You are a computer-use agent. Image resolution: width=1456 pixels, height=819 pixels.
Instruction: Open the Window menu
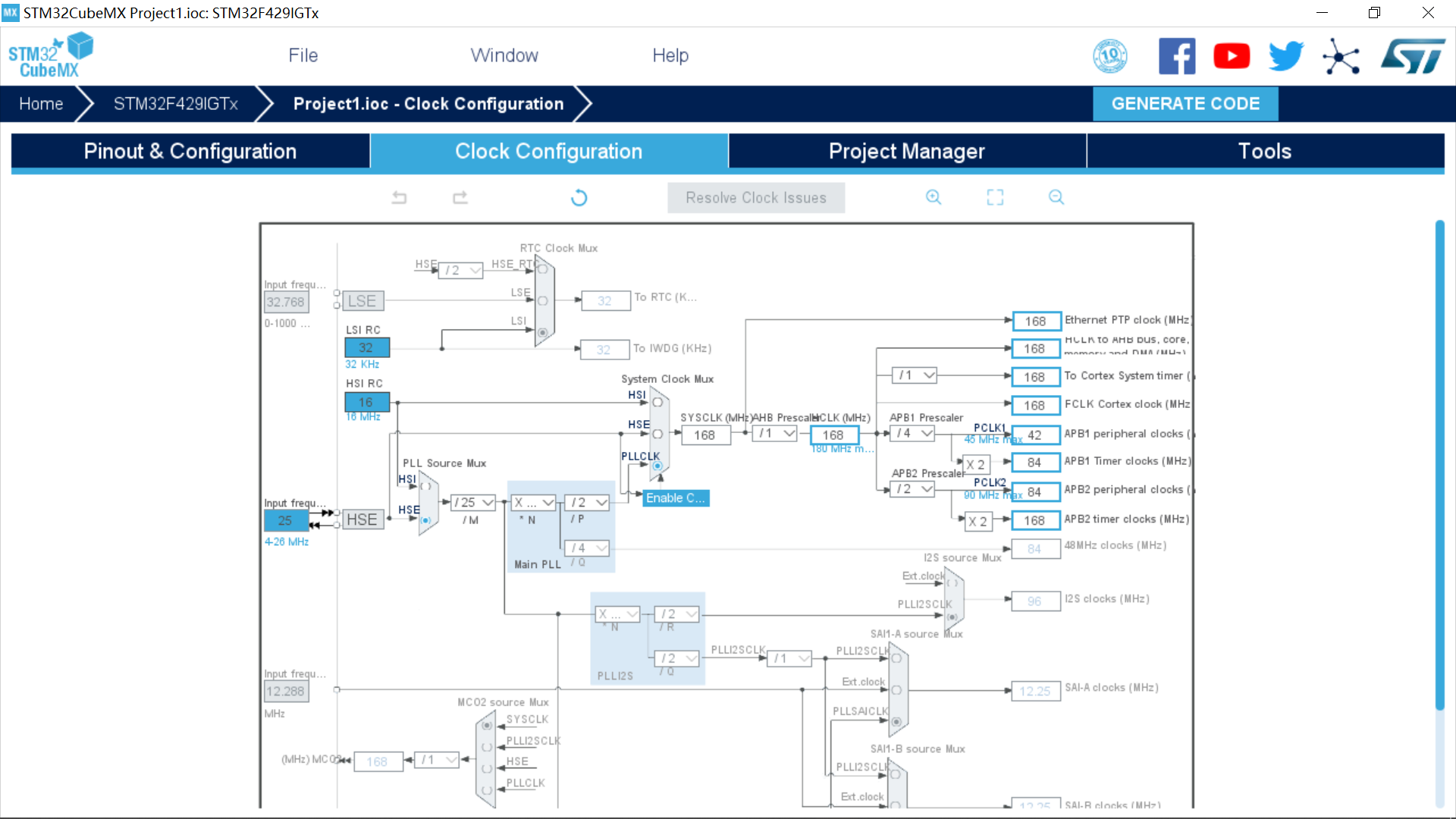(x=504, y=55)
